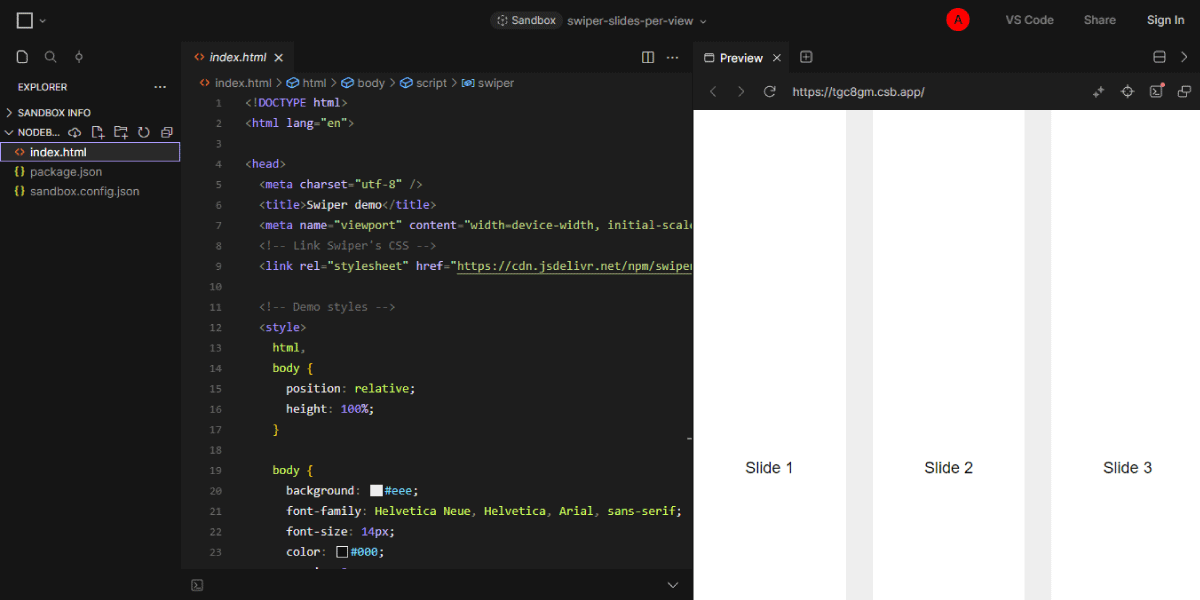Go back in preview browser
Image resolution: width=1200 pixels, height=600 pixels.
click(x=713, y=92)
